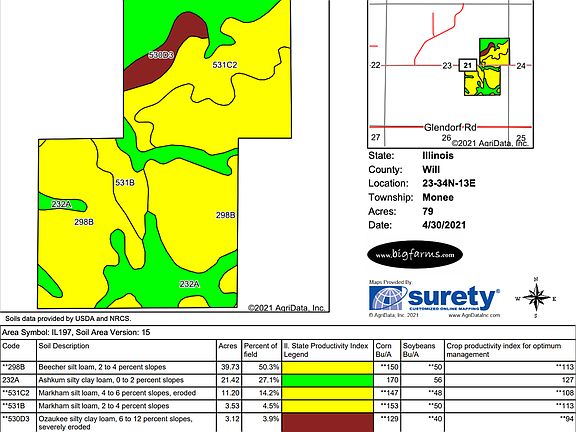This screenshot has height=432, width=576.
Task: Click section number 22 on locator map
Action: click(375, 65)
